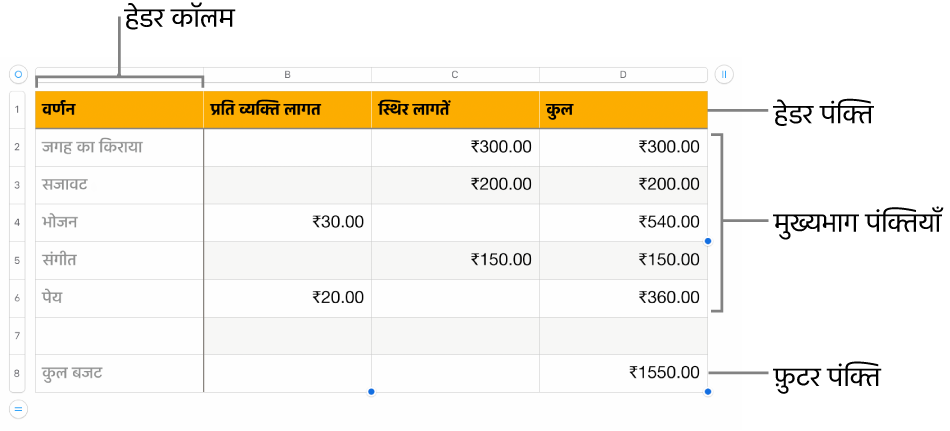950x431 pixels.
Task: Click the ₹30.00 cell for भोजन
Action: [x=287, y=222]
